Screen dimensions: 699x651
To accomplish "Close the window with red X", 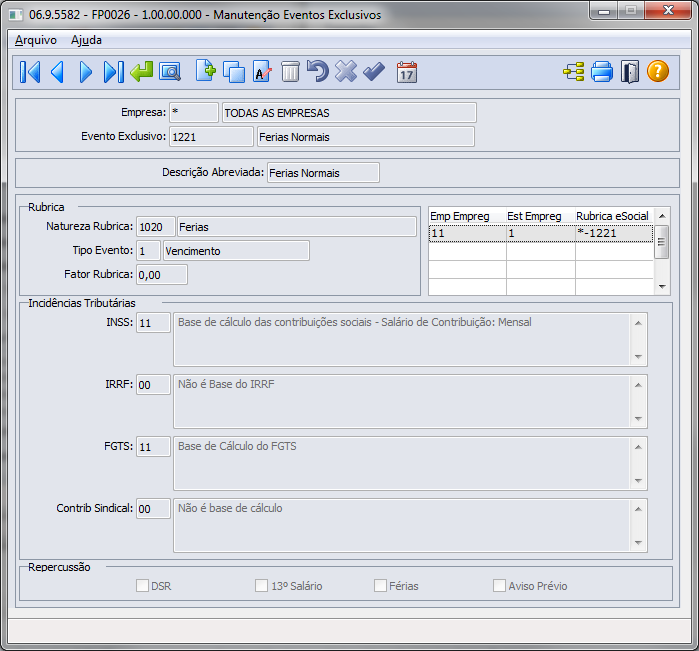I will pos(668,11).
